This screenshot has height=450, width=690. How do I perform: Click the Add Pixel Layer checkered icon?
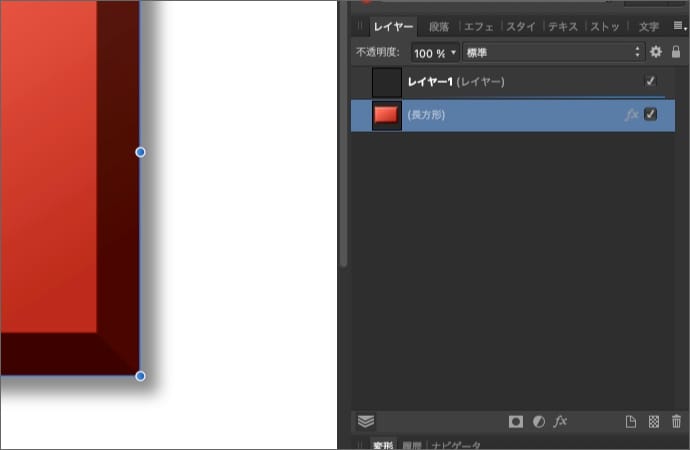point(654,422)
